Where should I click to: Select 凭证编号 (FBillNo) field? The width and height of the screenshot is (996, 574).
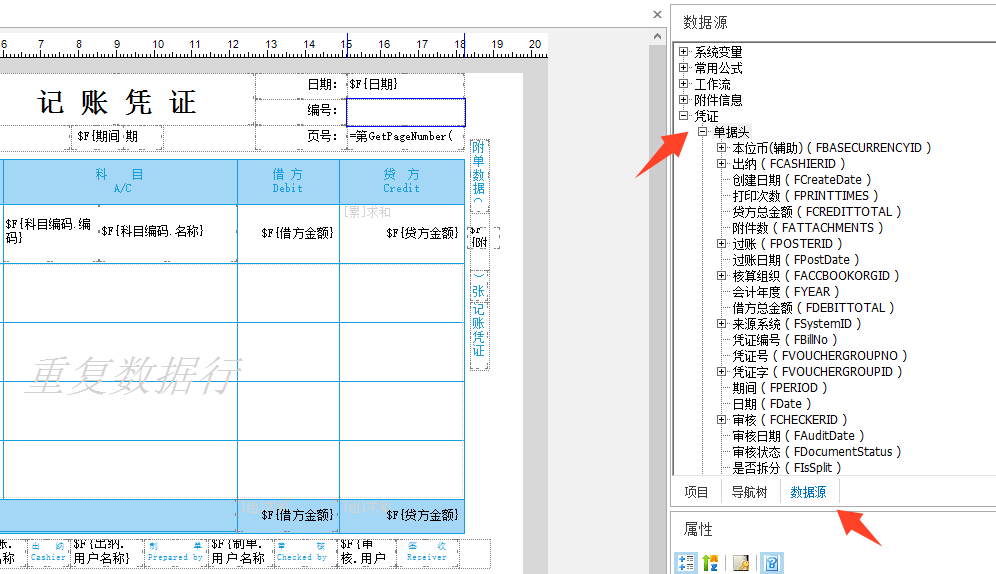784,340
